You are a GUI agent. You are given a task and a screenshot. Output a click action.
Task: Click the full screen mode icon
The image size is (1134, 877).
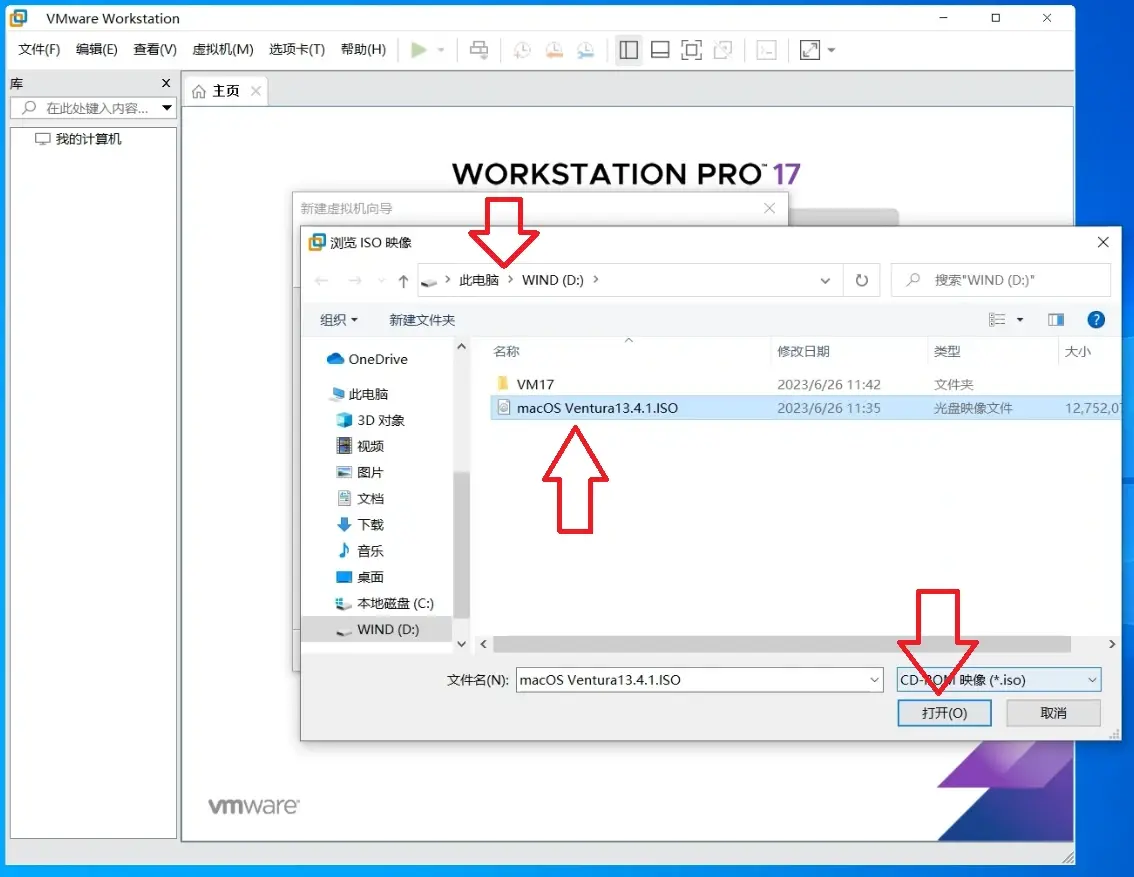point(691,50)
